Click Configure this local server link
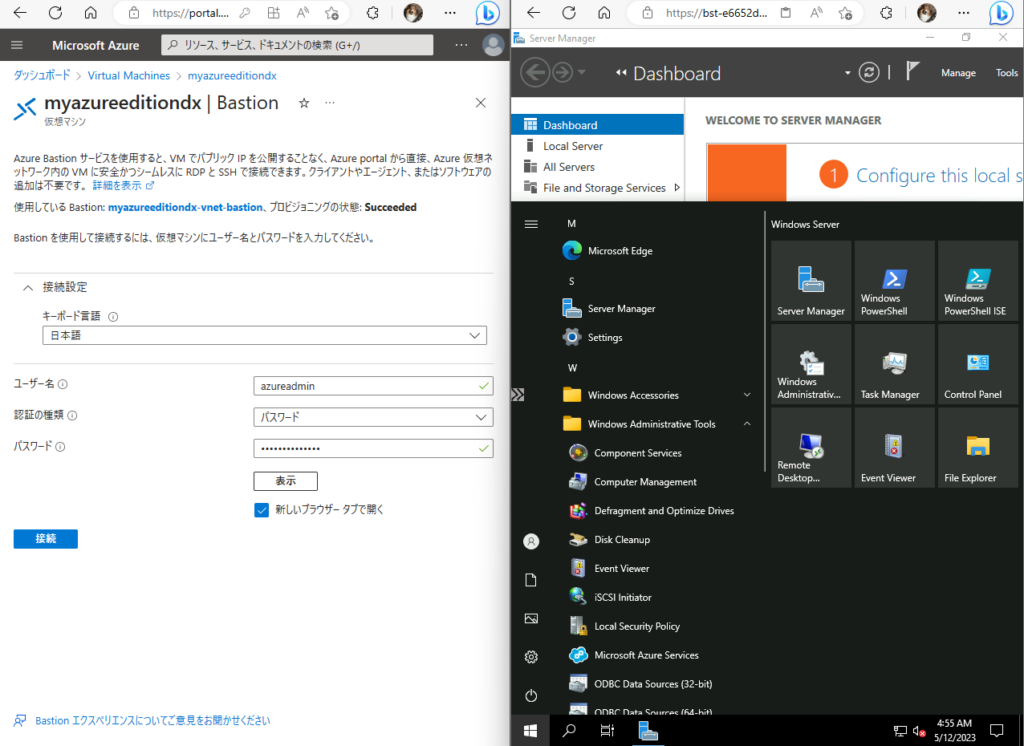Viewport: 1024px width, 746px height. pos(939,175)
